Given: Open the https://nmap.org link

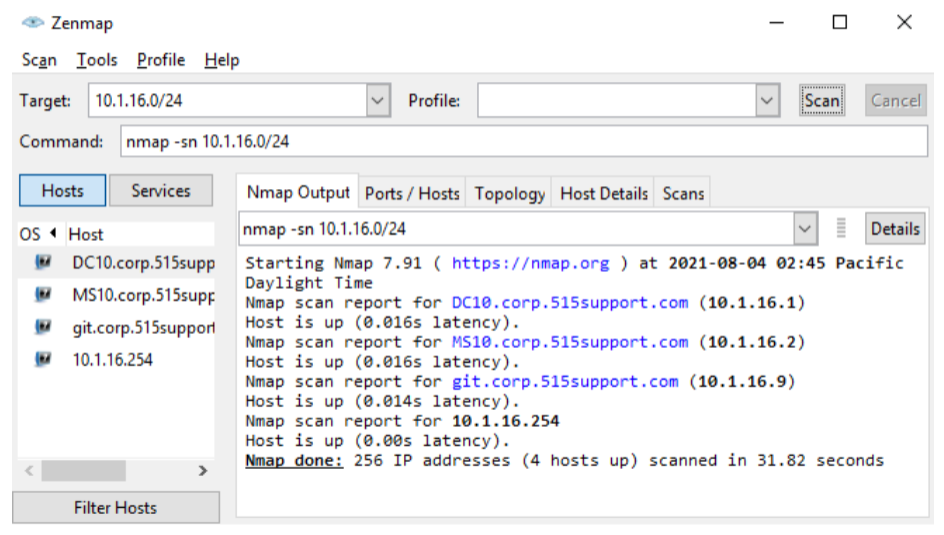Looking at the screenshot, I should click(x=530, y=263).
